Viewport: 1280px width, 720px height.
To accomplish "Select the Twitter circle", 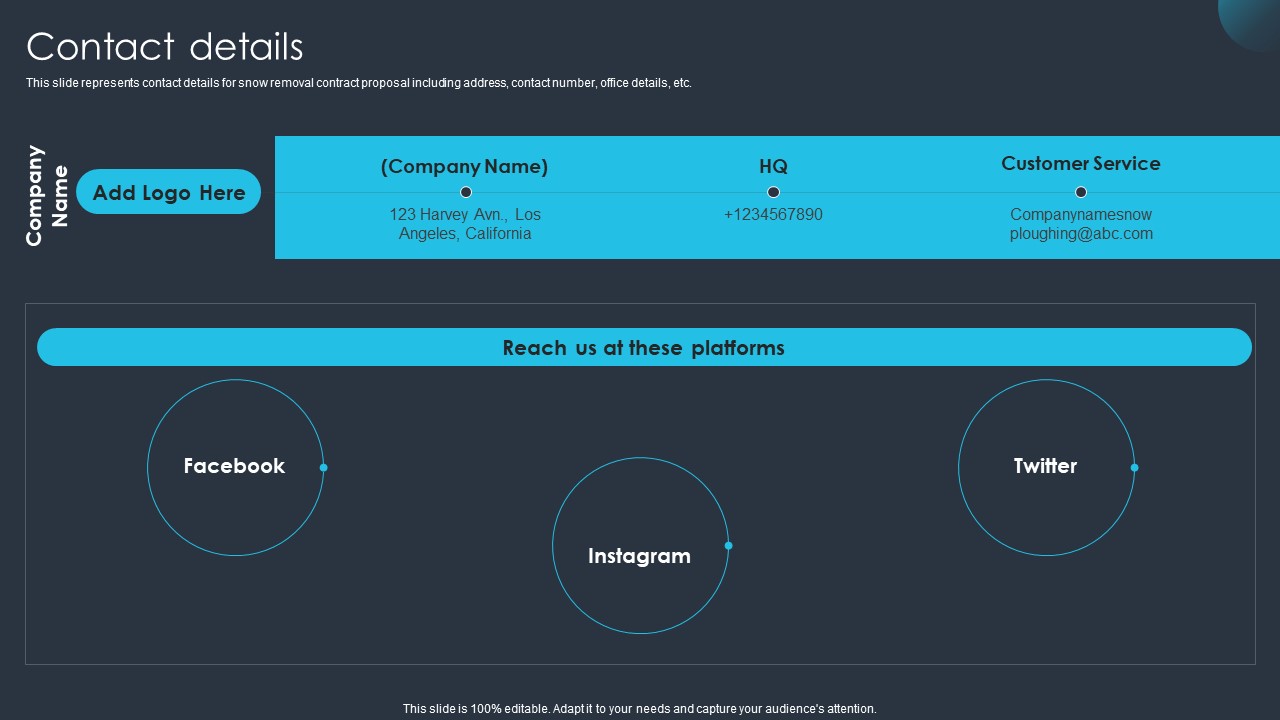I will pyautogui.click(x=1046, y=467).
